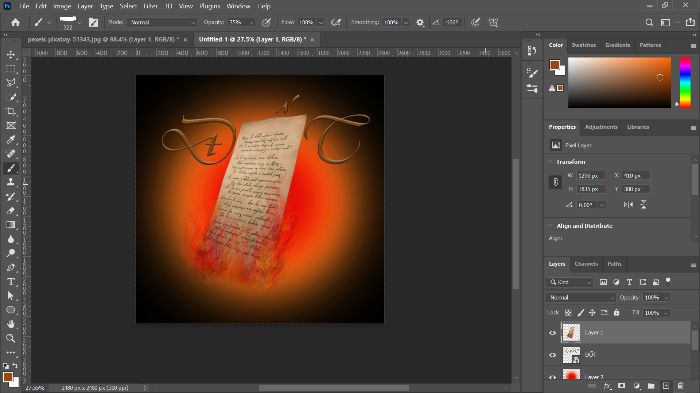Screen dimensions: 700x393
Task: Toggle layer filtering on or off
Action: tap(668, 281)
